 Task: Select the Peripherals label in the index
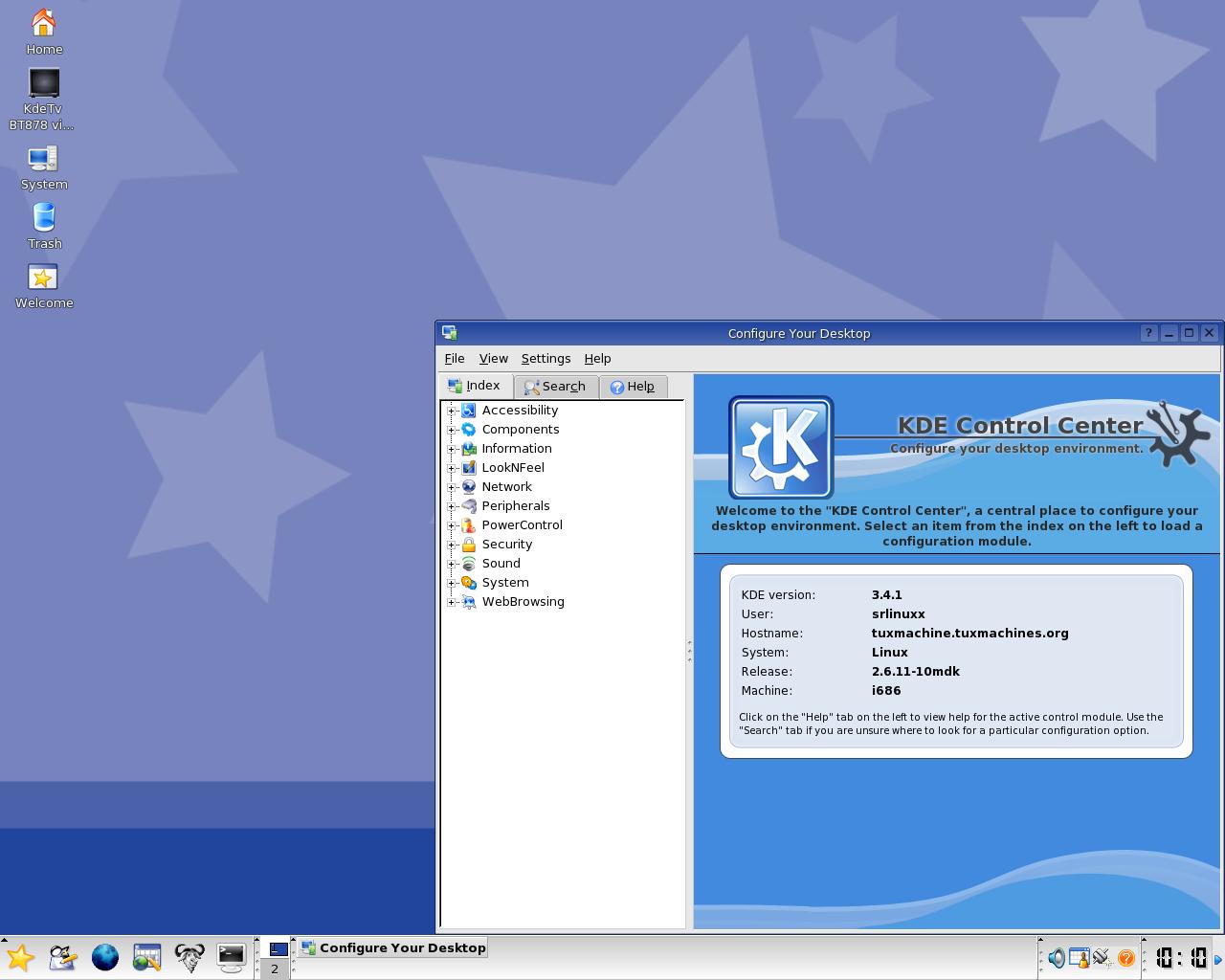tap(516, 506)
